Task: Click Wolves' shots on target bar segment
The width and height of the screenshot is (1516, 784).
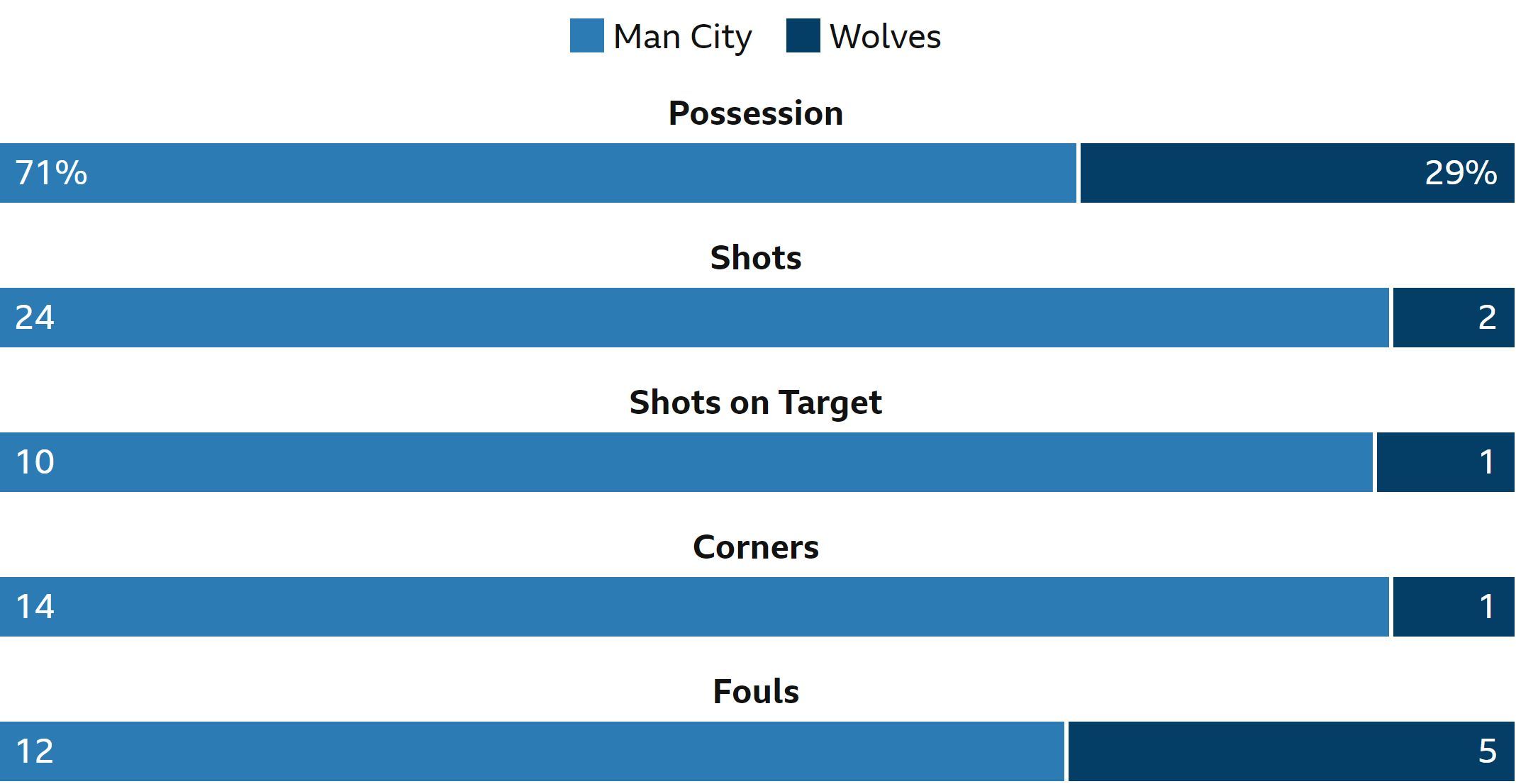Action: coord(1446,462)
